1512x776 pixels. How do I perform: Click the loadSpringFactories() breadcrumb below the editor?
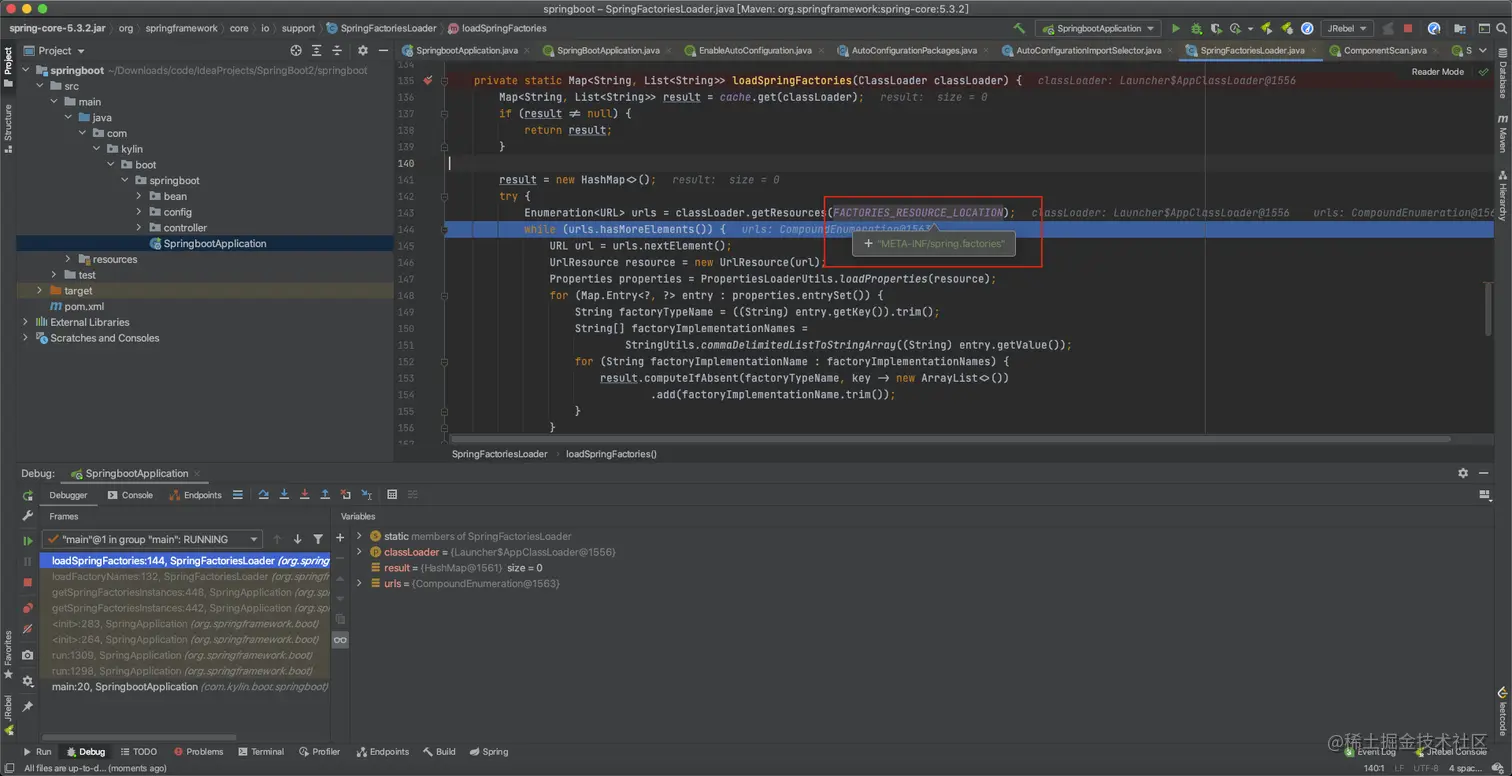pyautogui.click(x=611, y=454)
